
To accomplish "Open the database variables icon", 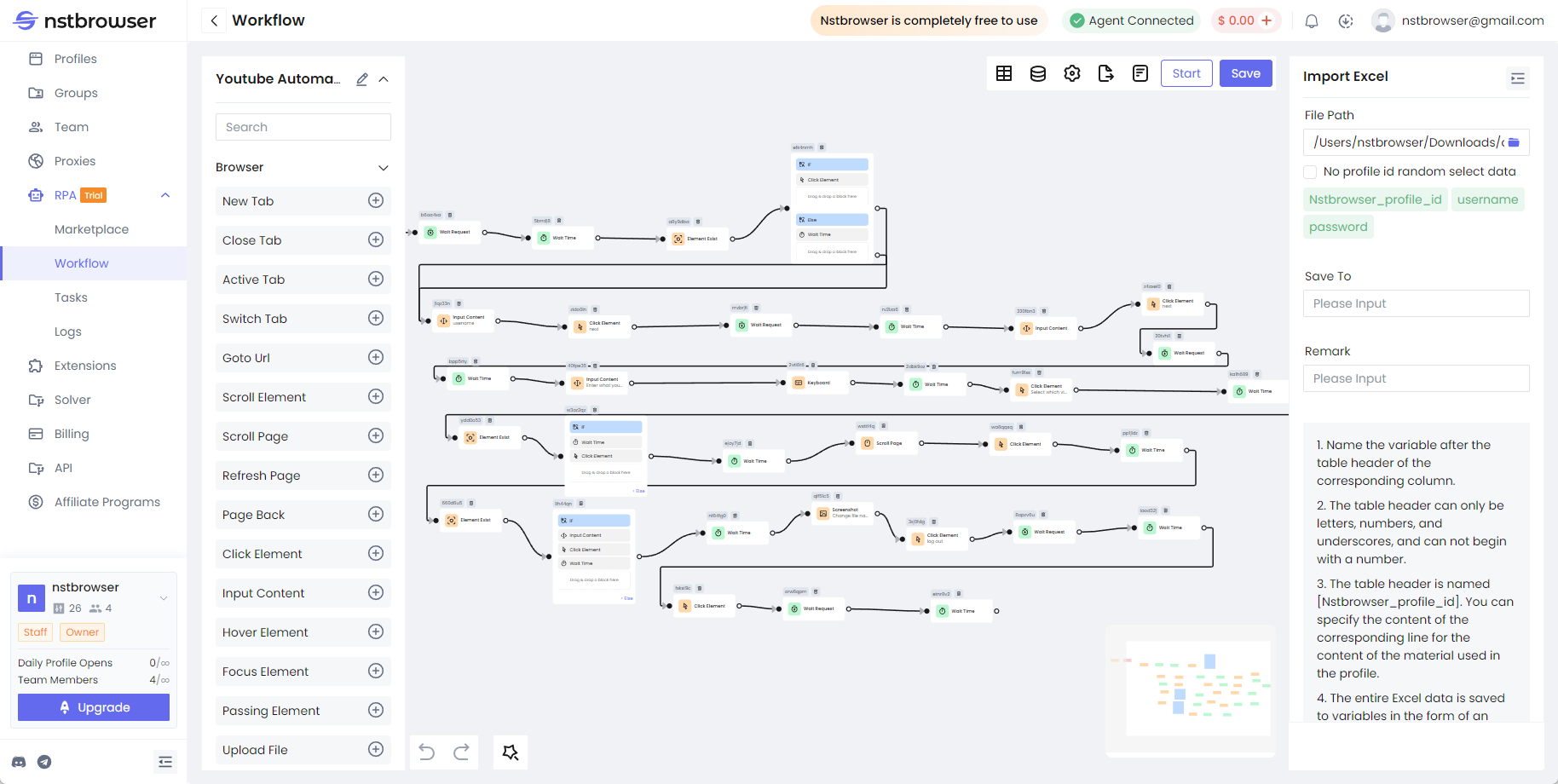I will (x=1038, y=73).
